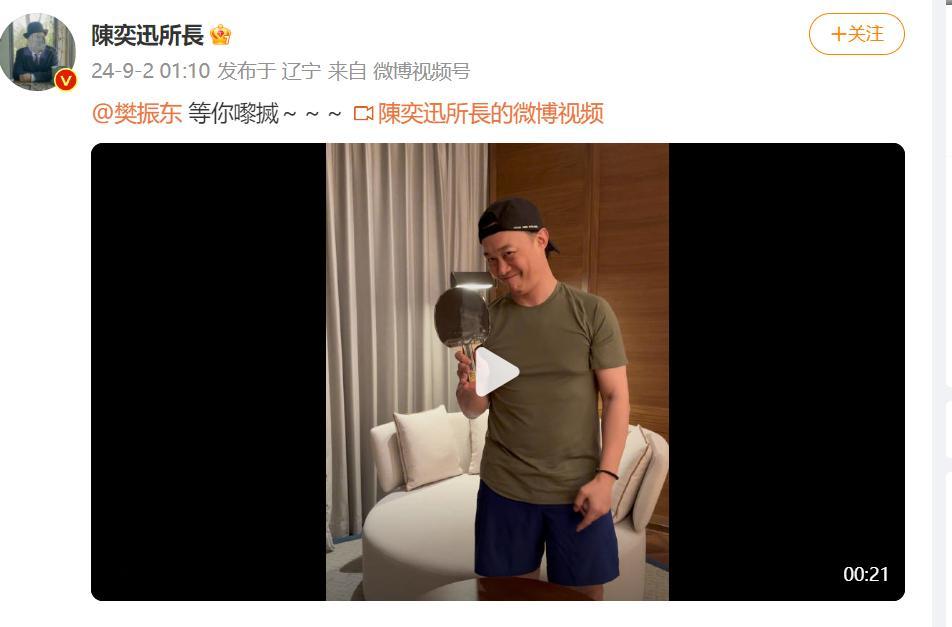Click the man's face in the video frame
Screen dimensions: 952x627
[x=518, y=259]
